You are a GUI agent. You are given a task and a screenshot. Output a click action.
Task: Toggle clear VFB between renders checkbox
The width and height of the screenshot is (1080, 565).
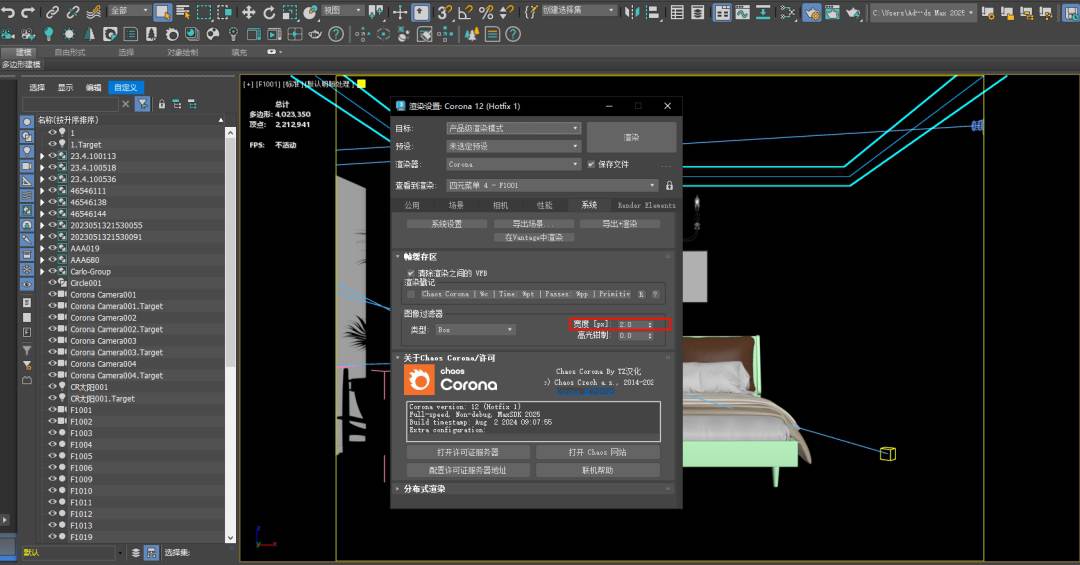pyautogui.click(x=411, y=273)
